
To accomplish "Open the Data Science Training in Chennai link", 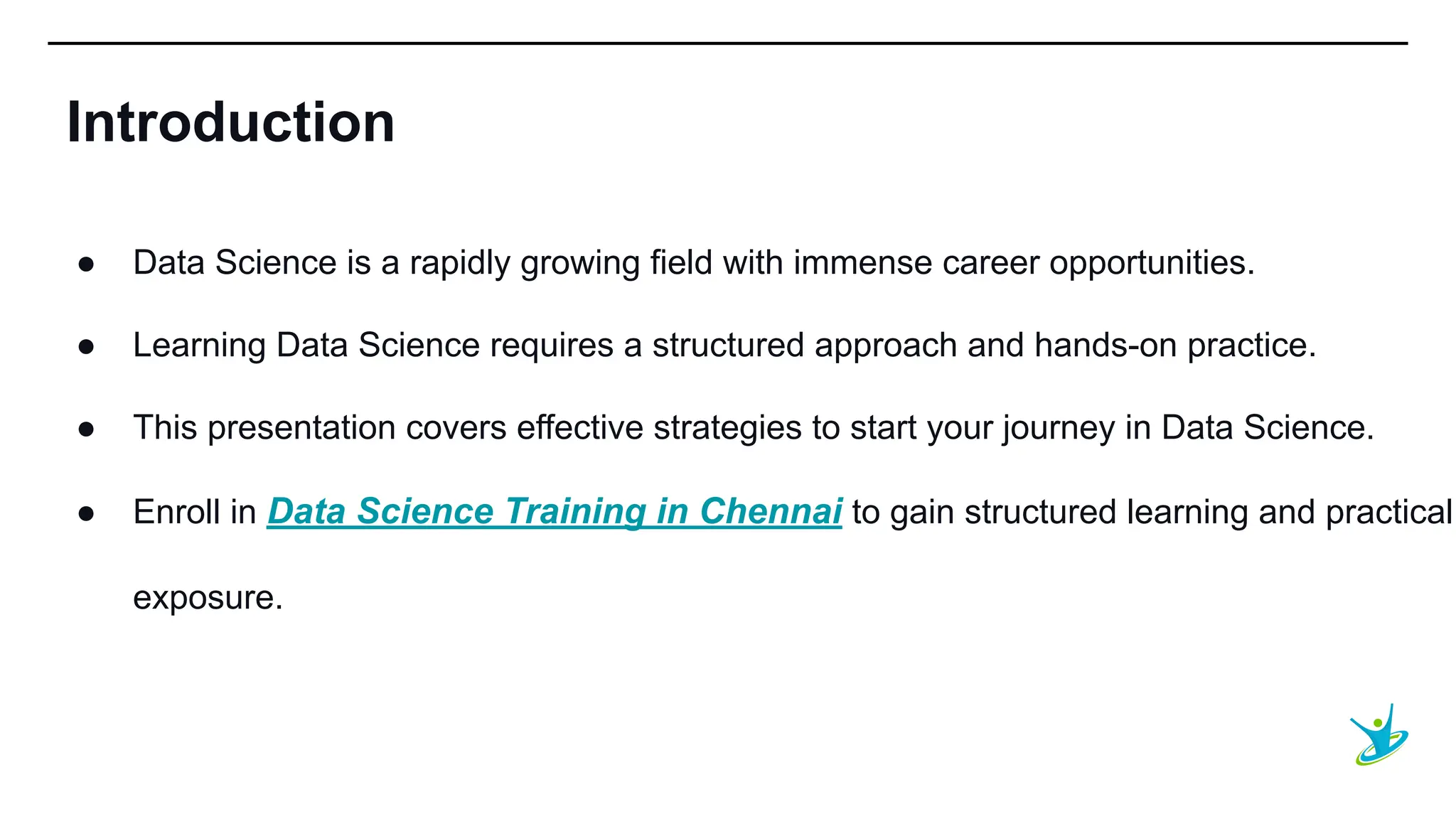I will [555, 512].
